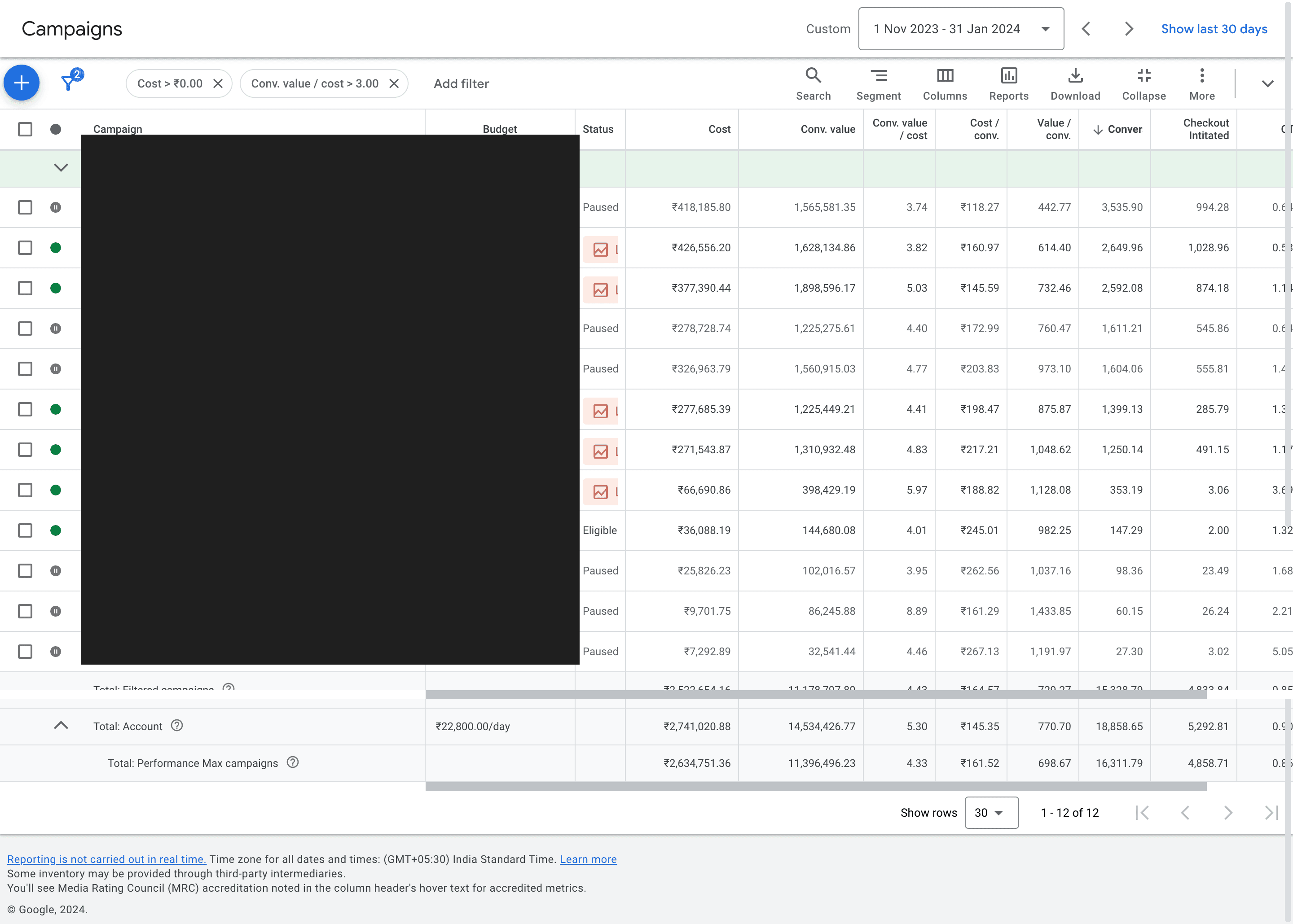
Task: Open help icon for Performance Max total
Action: 293,762
